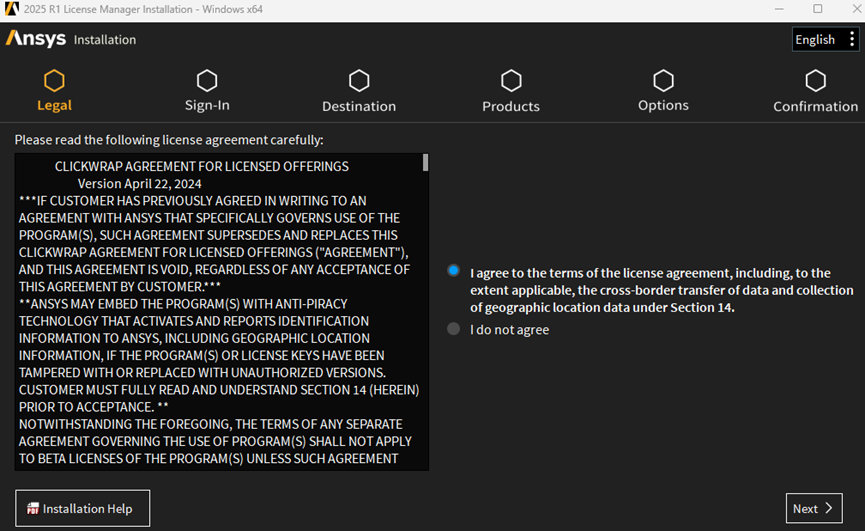The height and width of the screenshot is (531, 865).
Task: Click the Destination step hexagon icon
Action: [x=359, y=81]
